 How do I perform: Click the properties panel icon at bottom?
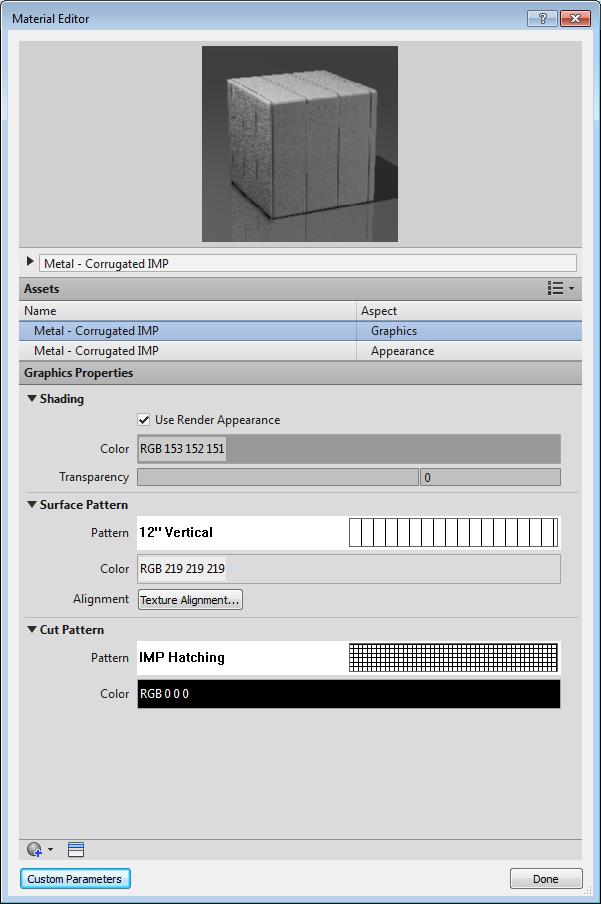click(76, 849)
